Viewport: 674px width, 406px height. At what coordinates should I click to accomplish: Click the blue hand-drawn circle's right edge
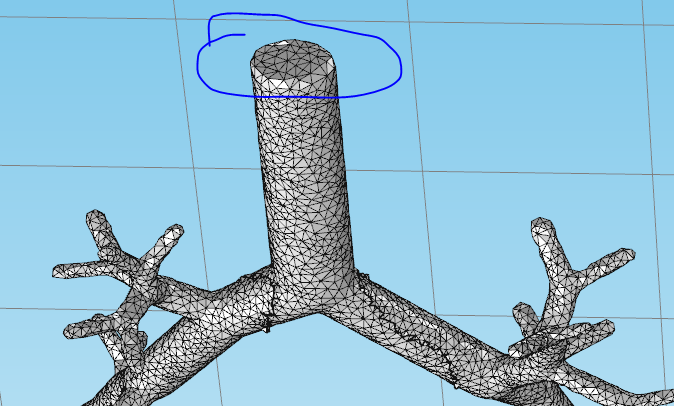click(x=400, y=68)
